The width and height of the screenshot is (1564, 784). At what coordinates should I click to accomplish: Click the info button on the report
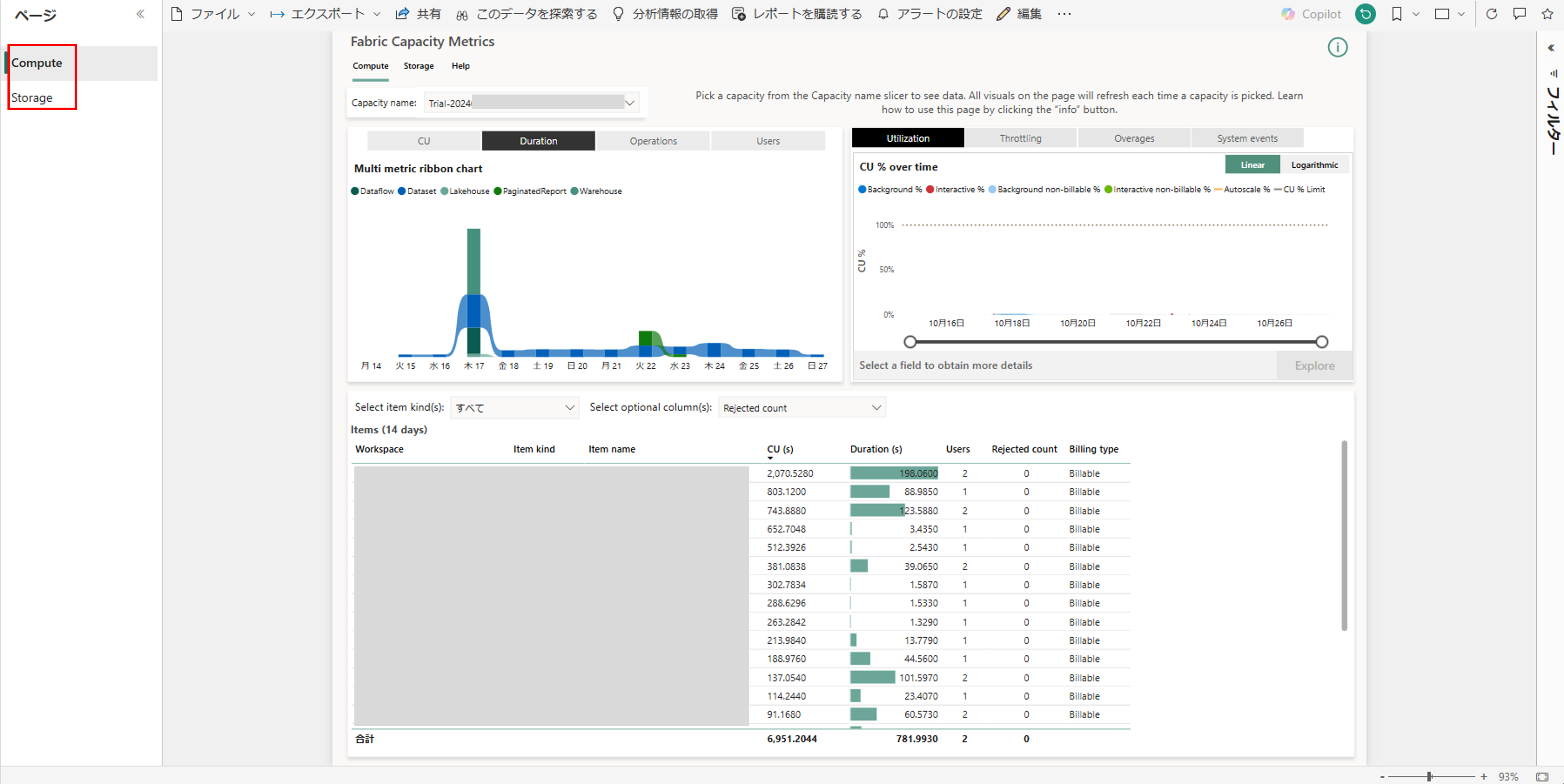(x=1338, y=47)
